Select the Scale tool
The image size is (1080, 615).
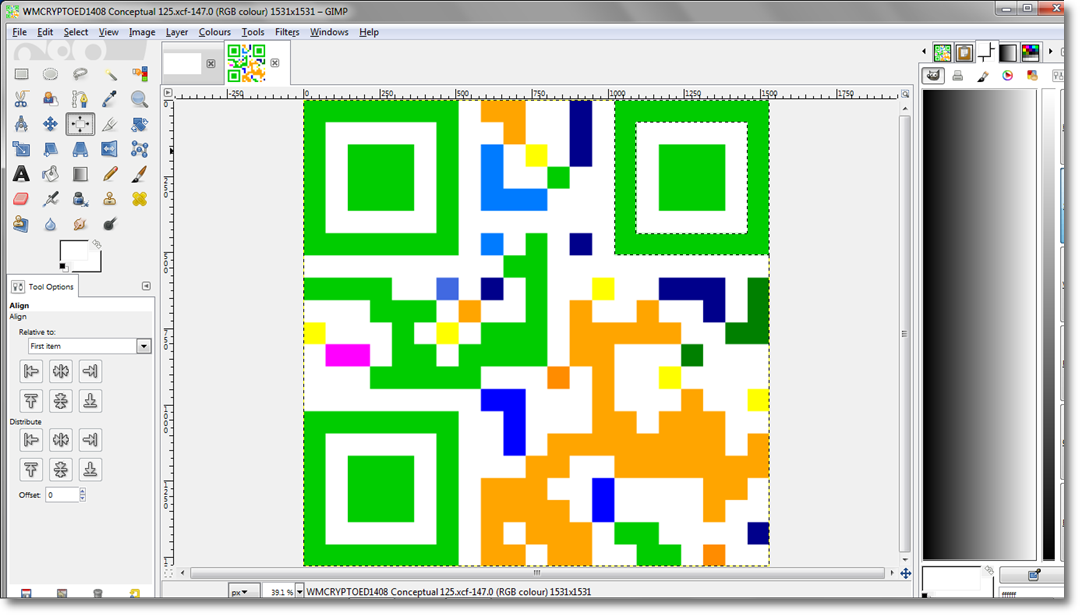click(21, 149)
